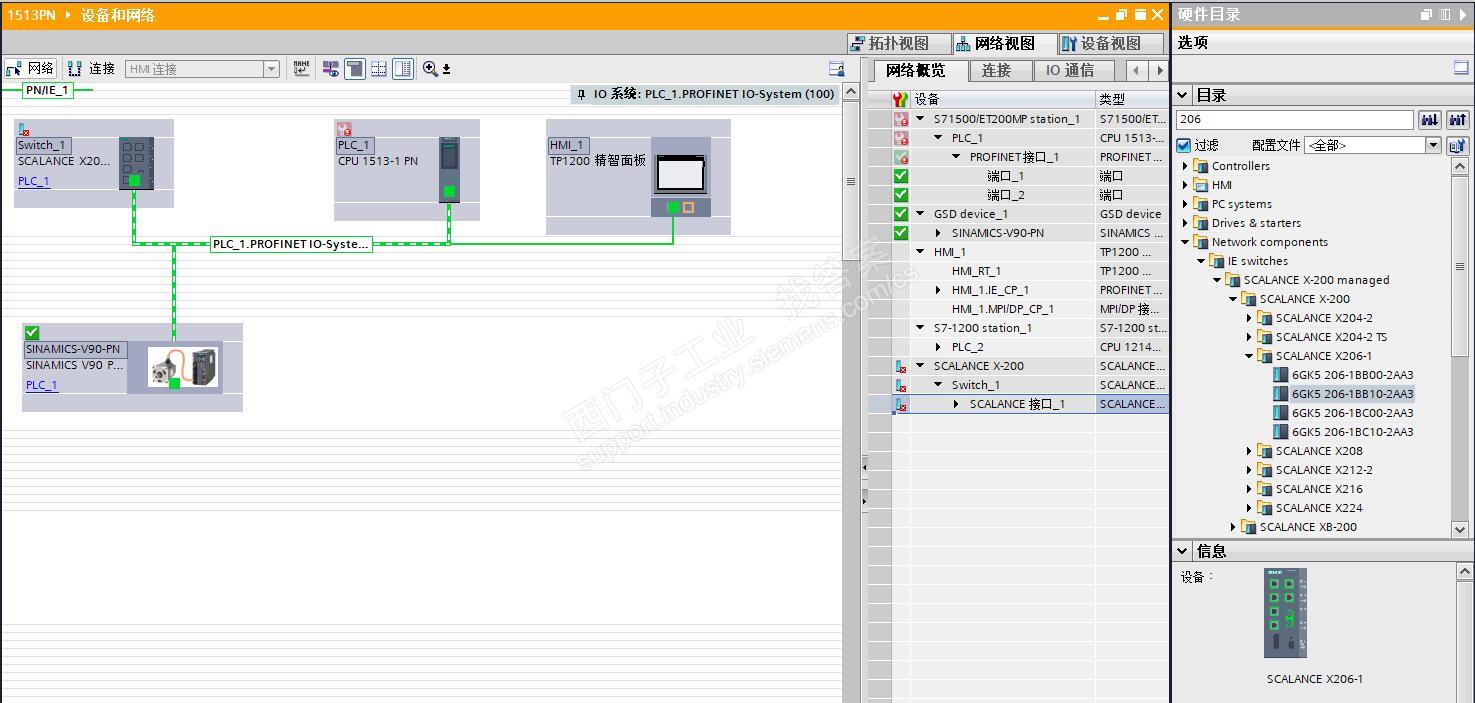Toggle the 过滤 (Filter) checkbox
The height and width of the screenshot is (703, 1475).
point(1184,145)
